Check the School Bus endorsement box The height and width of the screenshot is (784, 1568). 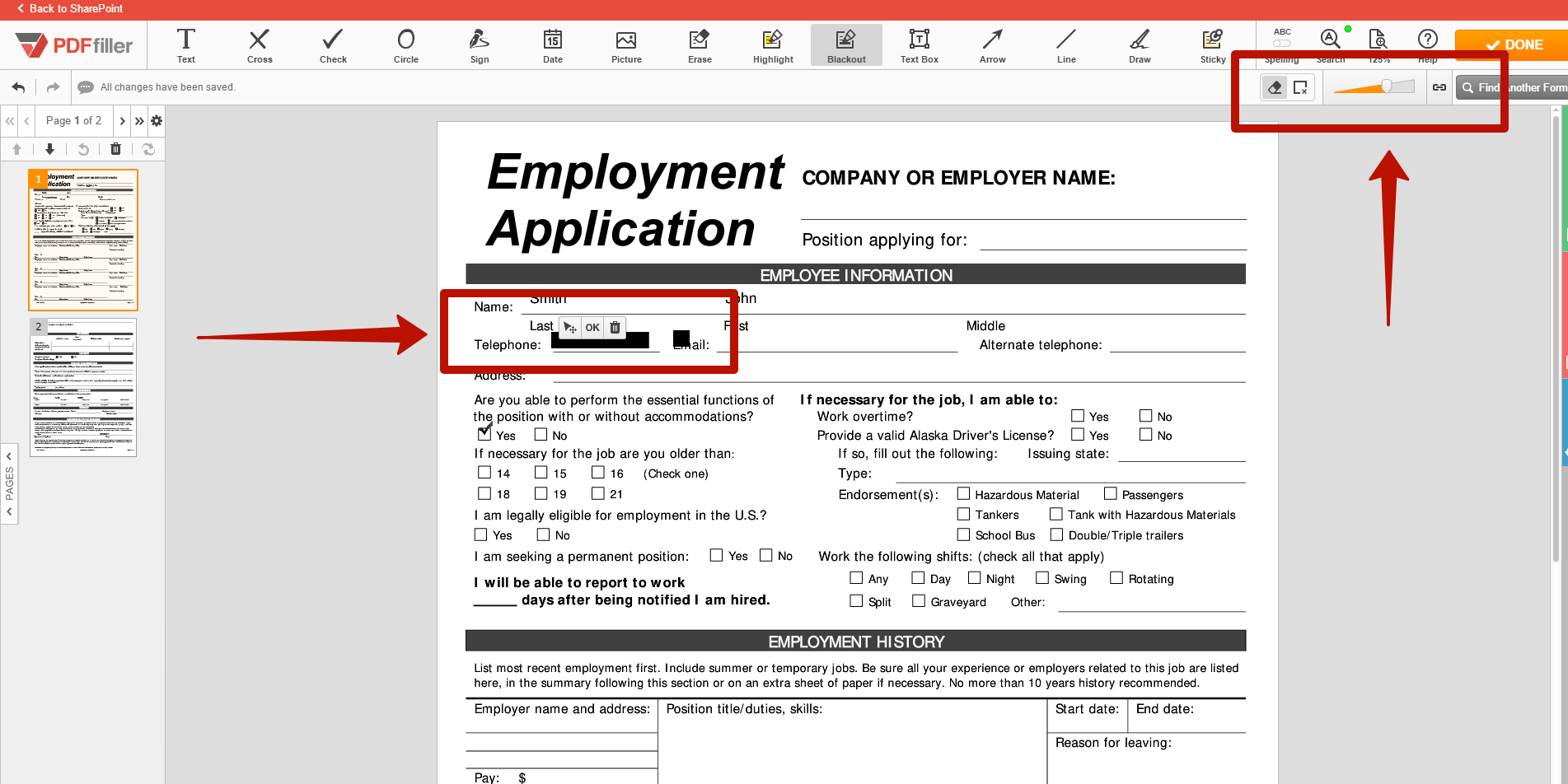pyautogui.click(x=963, y=534)
